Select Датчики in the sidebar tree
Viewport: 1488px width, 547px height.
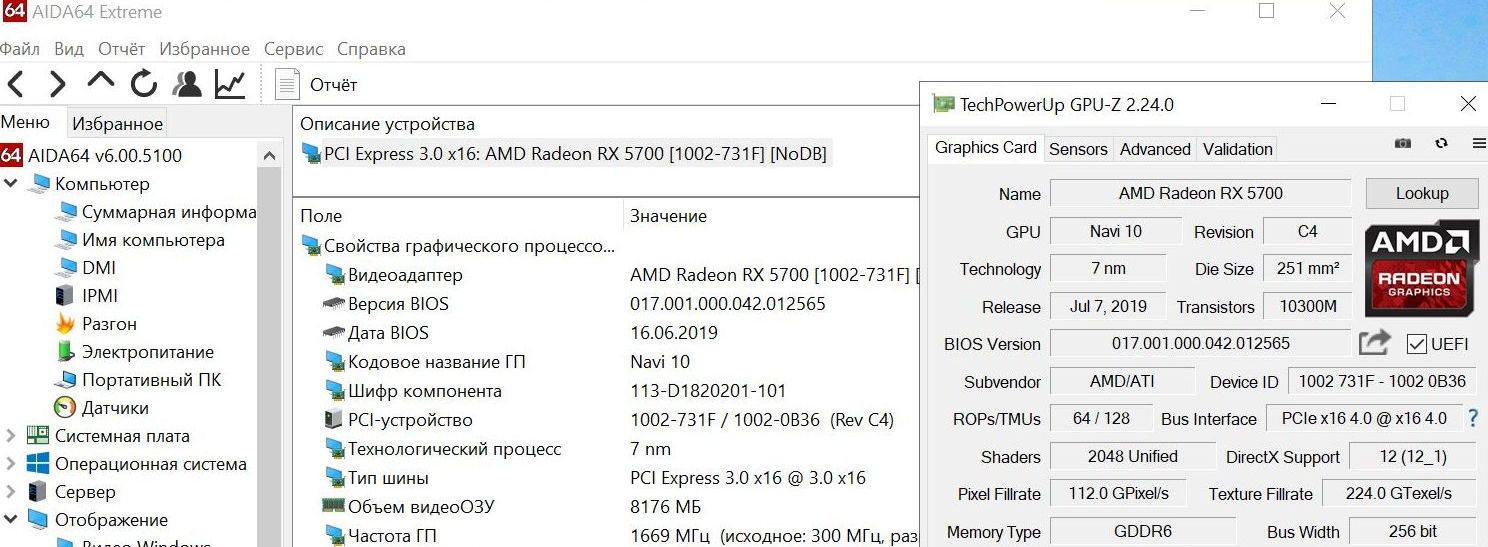[115, 408]
